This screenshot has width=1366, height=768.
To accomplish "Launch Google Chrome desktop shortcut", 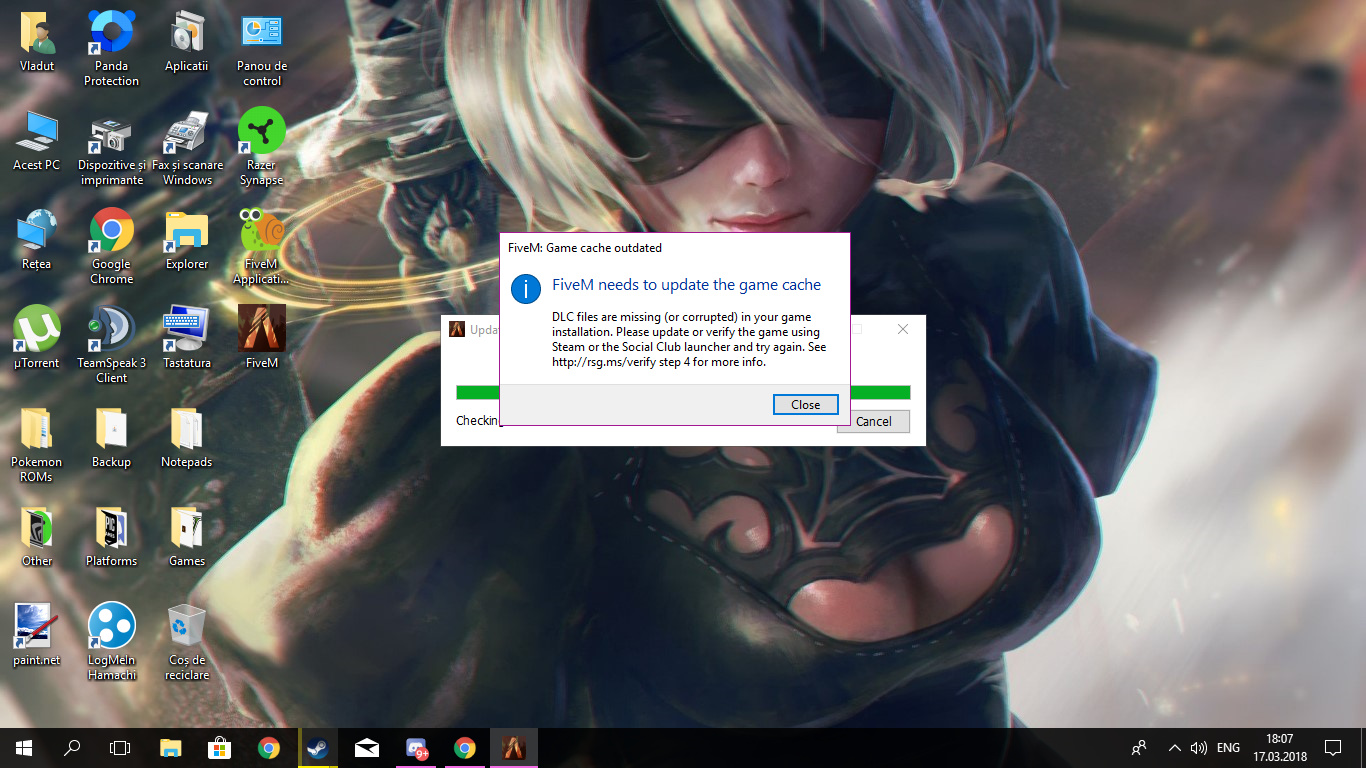I will click(111, 247).
